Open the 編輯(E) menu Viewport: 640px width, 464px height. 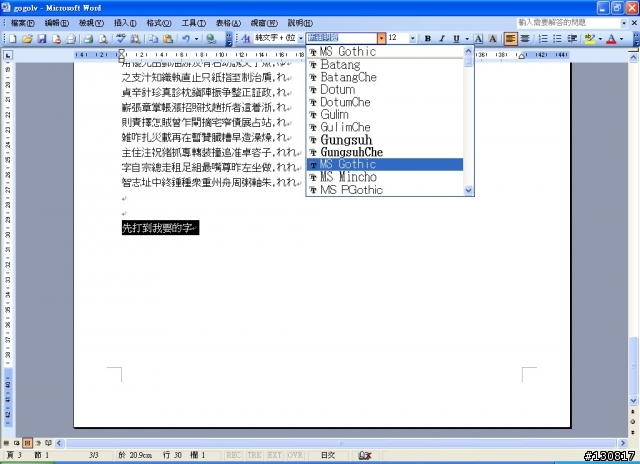coord(57,23)
